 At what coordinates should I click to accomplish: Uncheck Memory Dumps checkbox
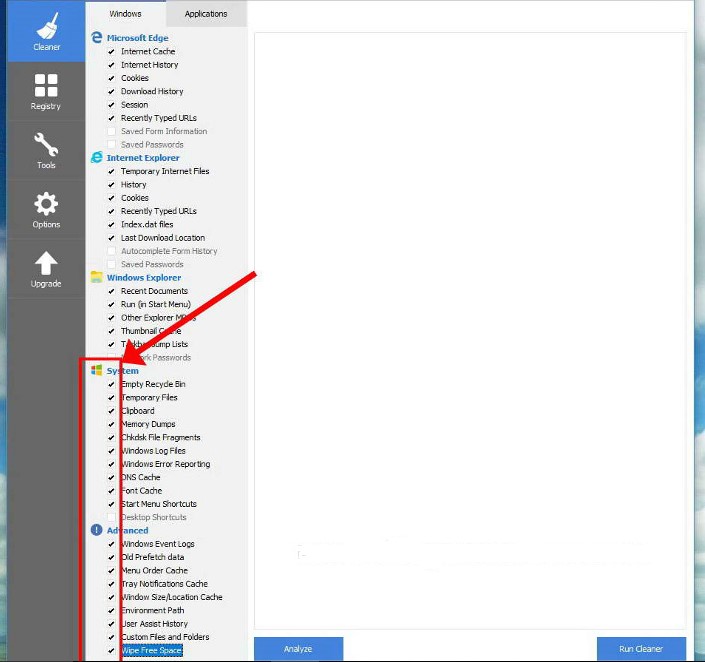111,424
